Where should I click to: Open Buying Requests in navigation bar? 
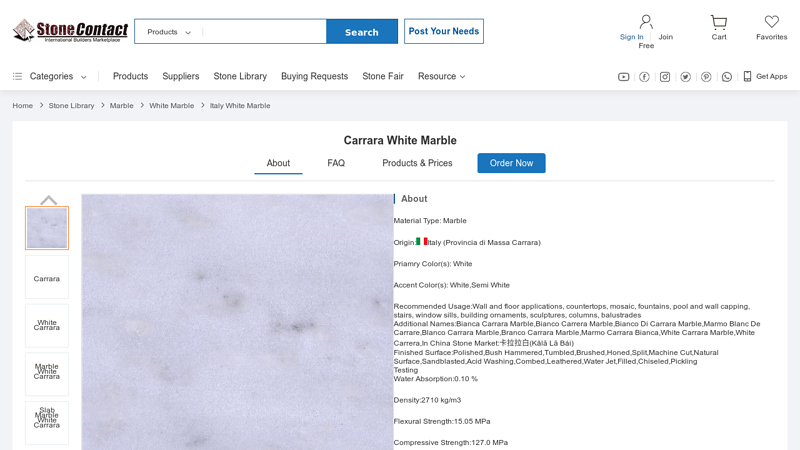pyautogui.click(x=314, y=77)
